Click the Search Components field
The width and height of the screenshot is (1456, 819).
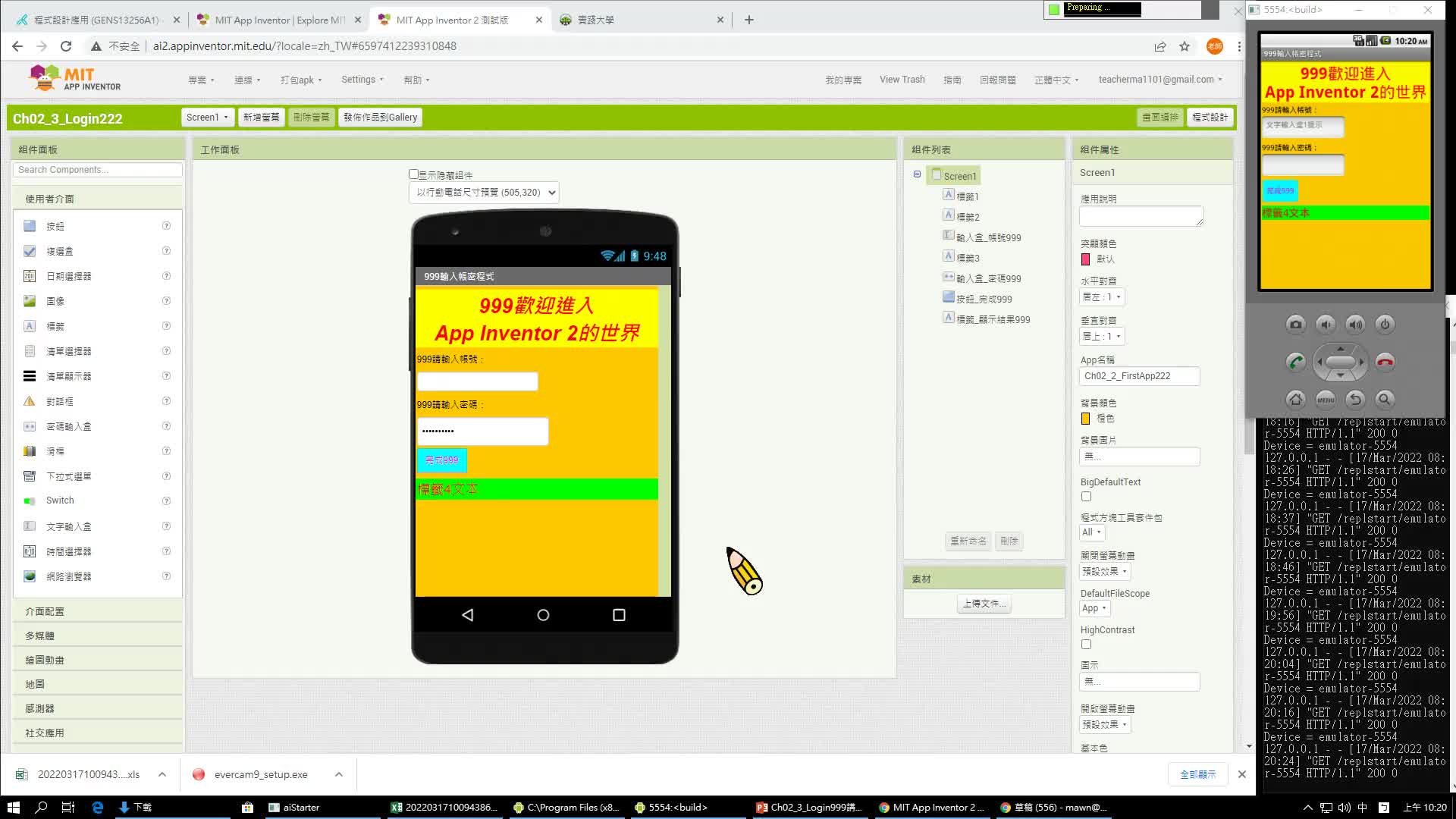tap(97, 170)
